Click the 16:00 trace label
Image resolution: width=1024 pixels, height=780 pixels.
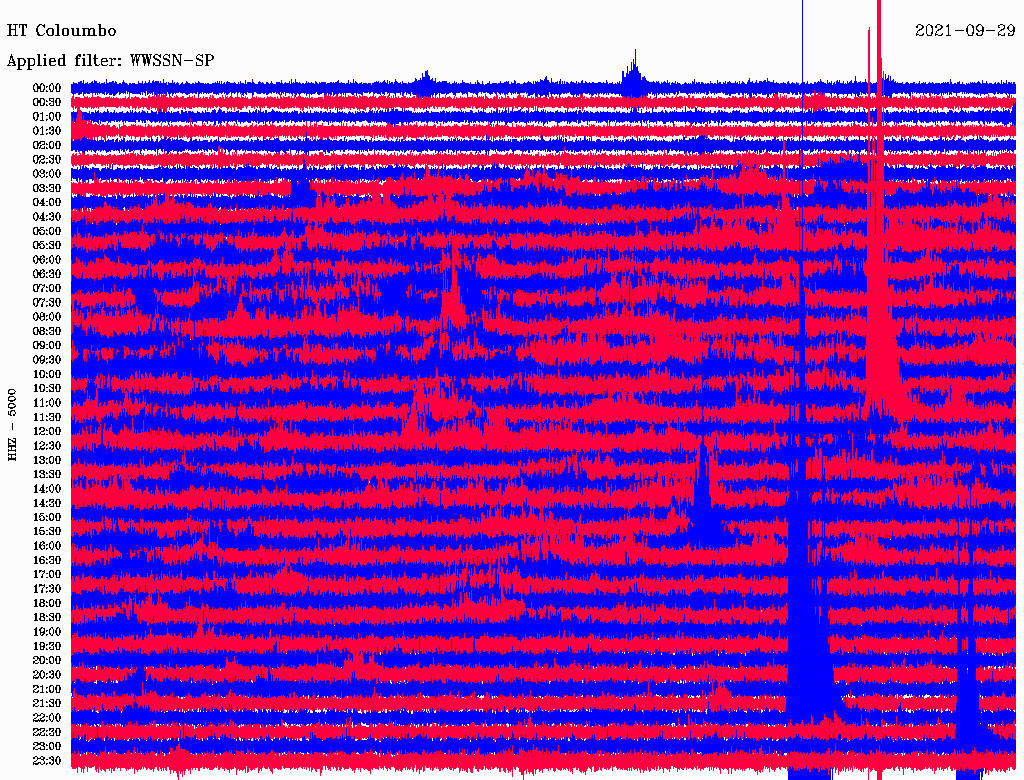(x=47, y=546)
